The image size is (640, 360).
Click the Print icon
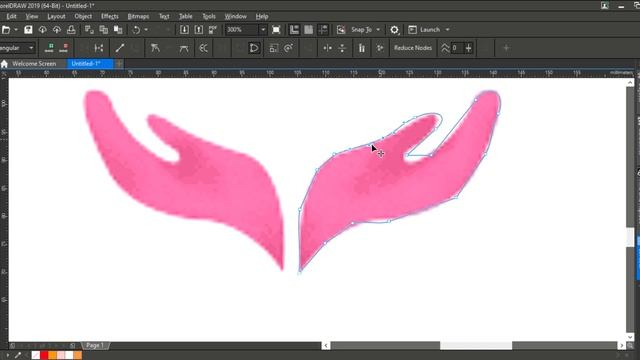point(71,30)
